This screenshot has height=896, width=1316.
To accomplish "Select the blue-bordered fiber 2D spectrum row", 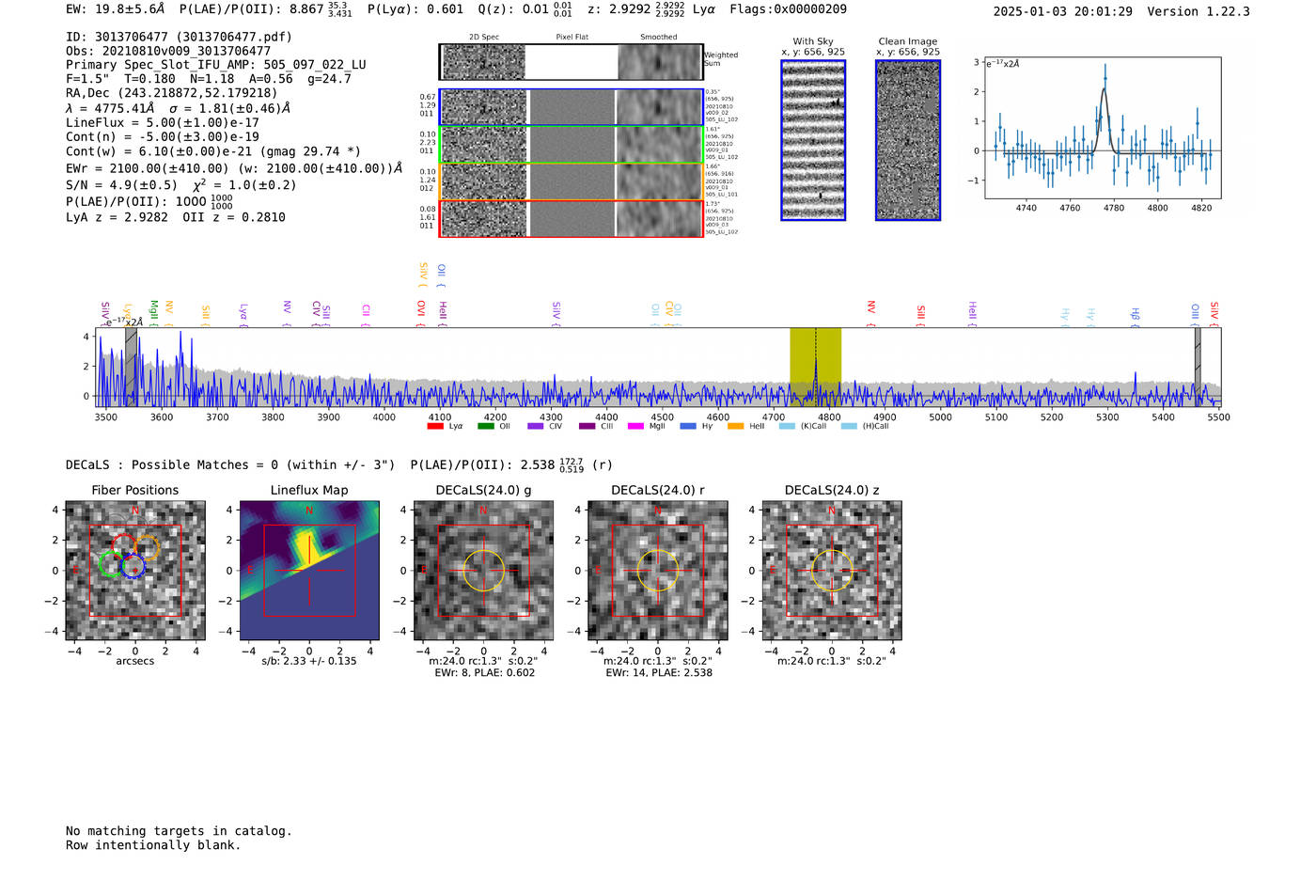I will pyautogui.click(x=571, y=107).
